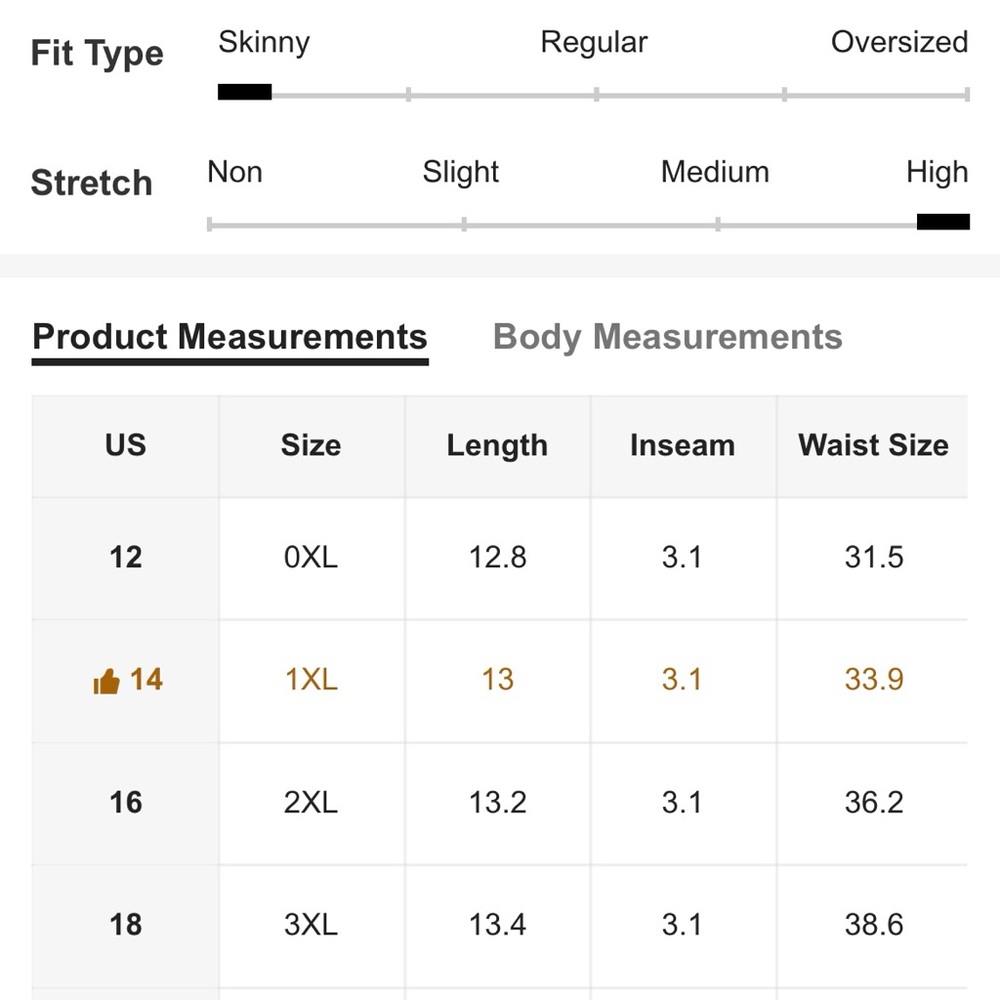This screenshot has height=1000, width=1000.
Task: Select the US size 12 row
Action: (126, 557)
